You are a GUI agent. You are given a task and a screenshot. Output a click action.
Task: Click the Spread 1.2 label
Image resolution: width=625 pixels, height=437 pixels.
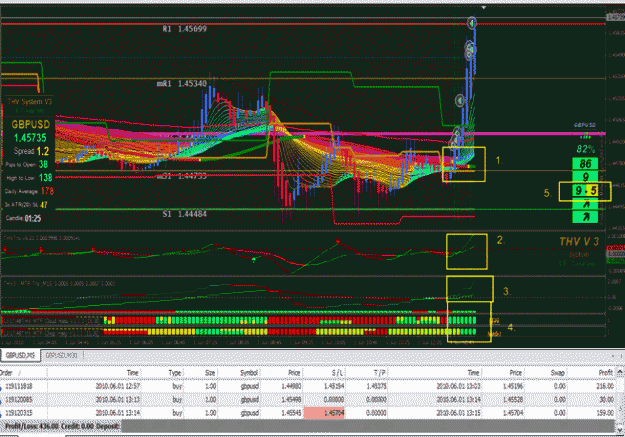pos(31,152)
